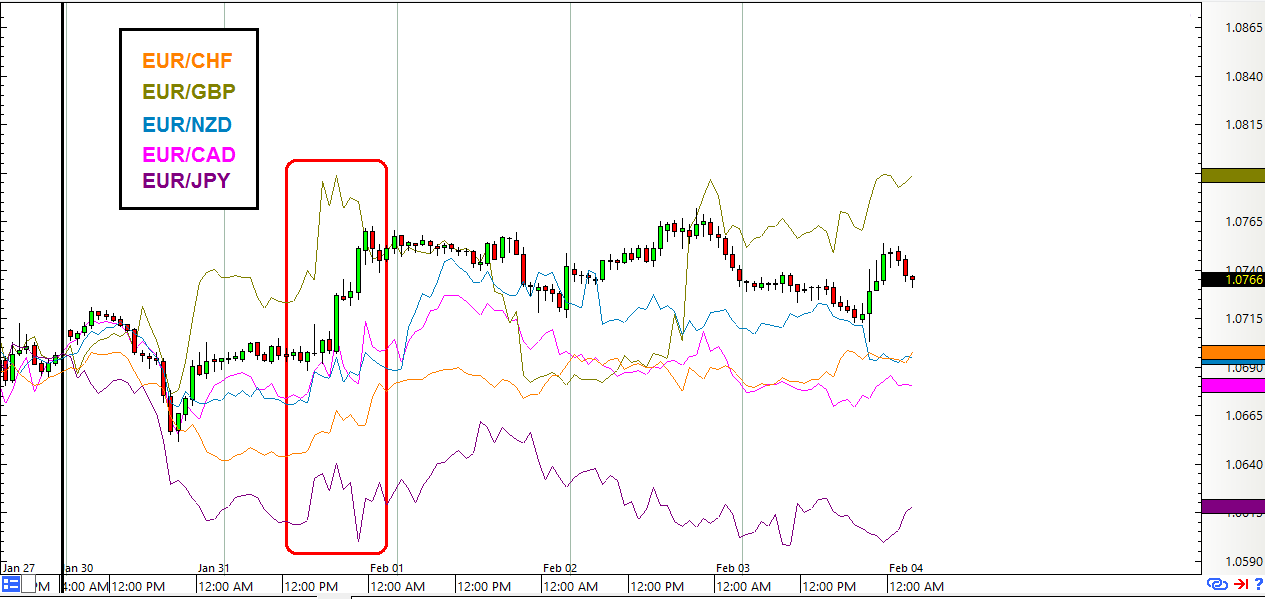Click the EUR/JPY legend label
1265x599 pixels.
coord(187,181)
